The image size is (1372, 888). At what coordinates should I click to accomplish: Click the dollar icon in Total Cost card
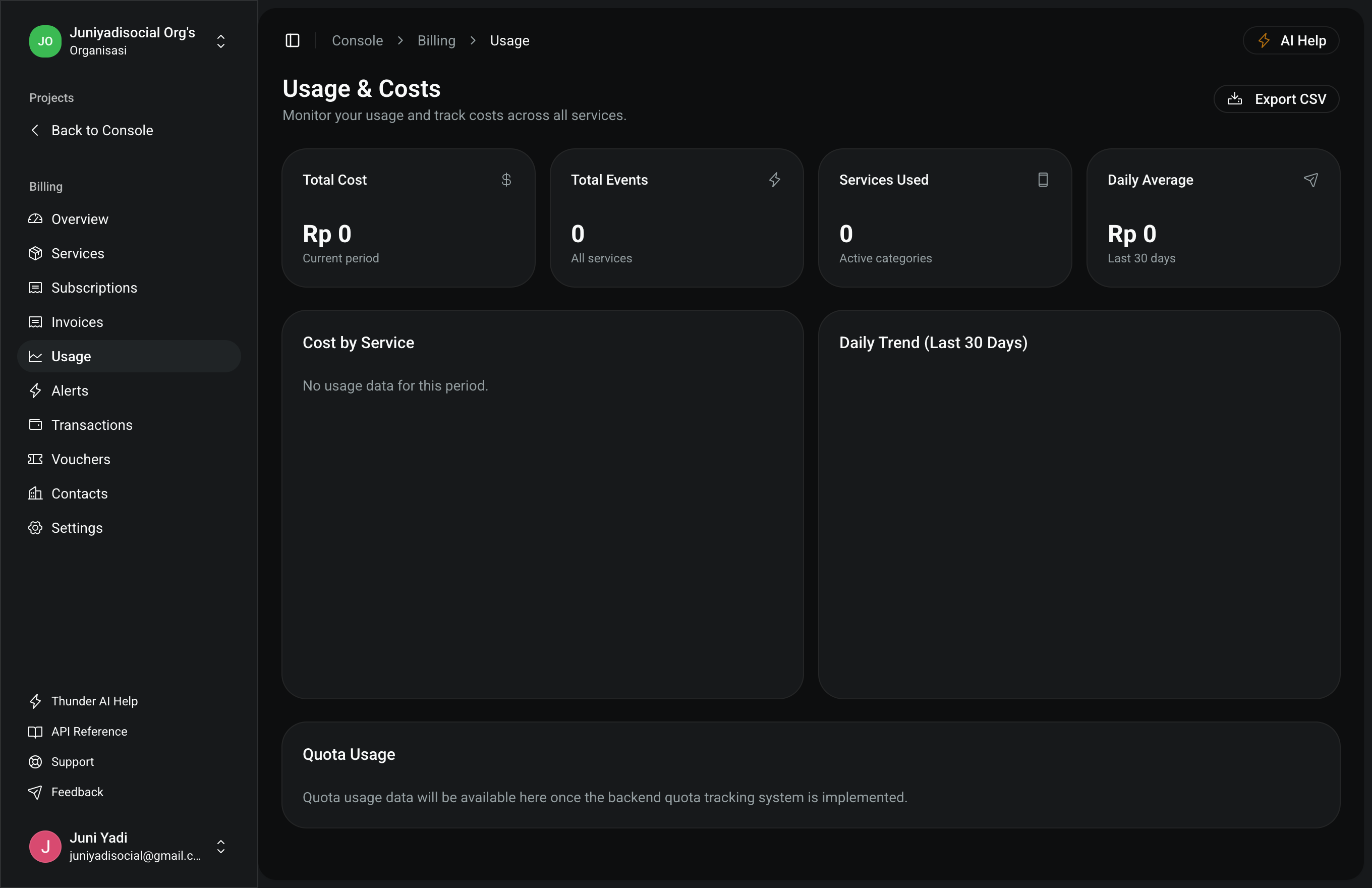(x=506, y=180)
